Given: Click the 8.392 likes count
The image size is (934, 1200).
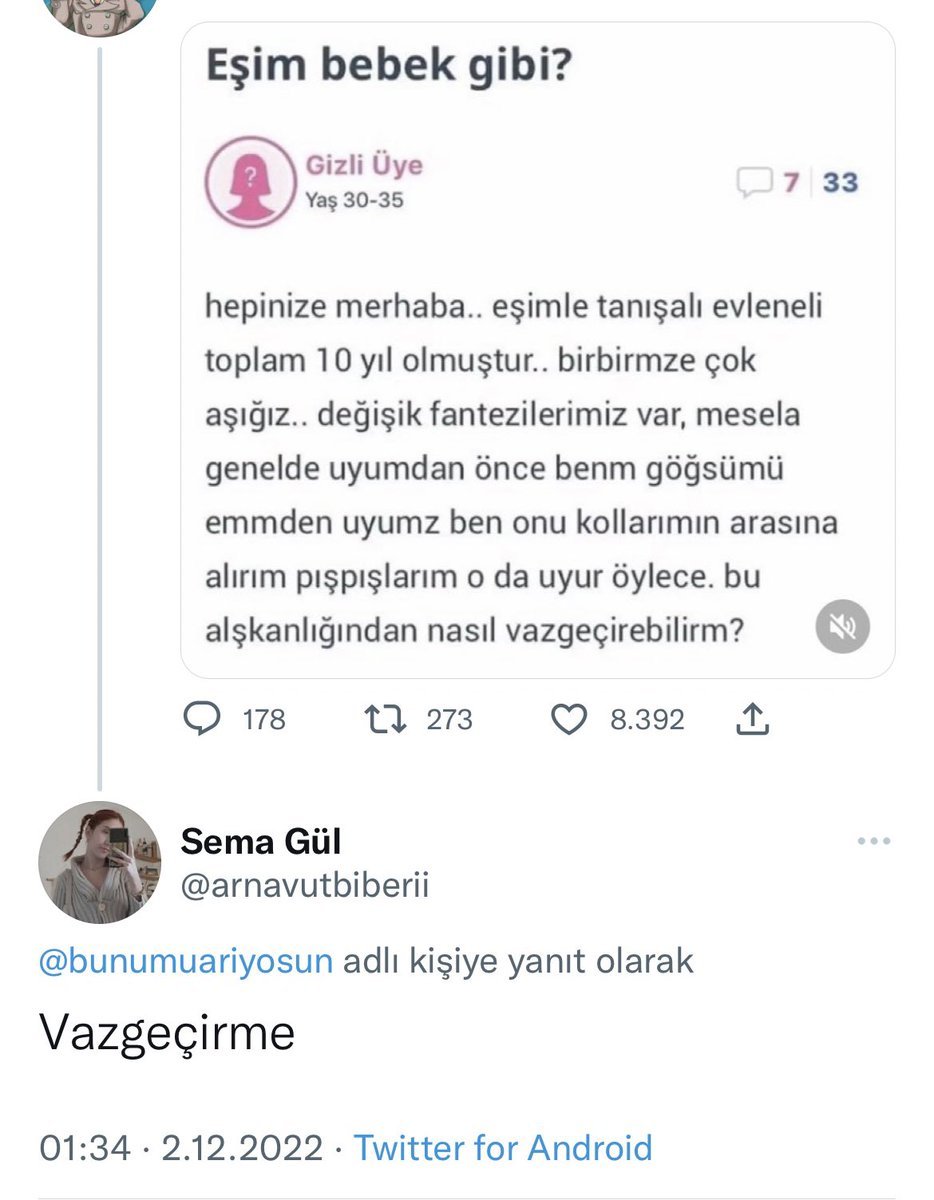Looking at the screenshot, I should [647, 719].
